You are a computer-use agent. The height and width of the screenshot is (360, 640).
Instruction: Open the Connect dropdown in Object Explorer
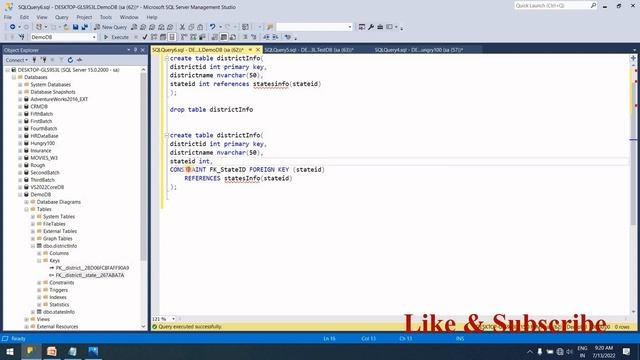pyautogui.click(x=17, y=60)
